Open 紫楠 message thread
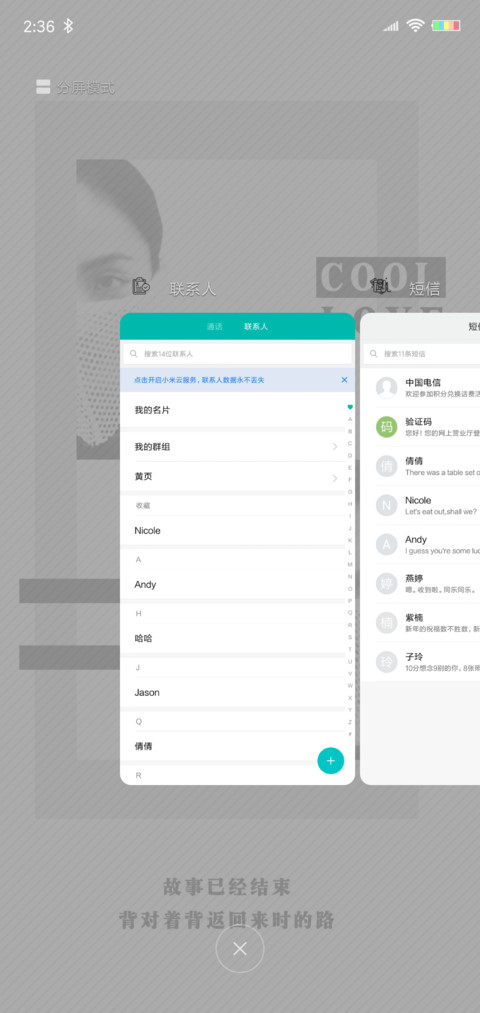 pos(421,623)
